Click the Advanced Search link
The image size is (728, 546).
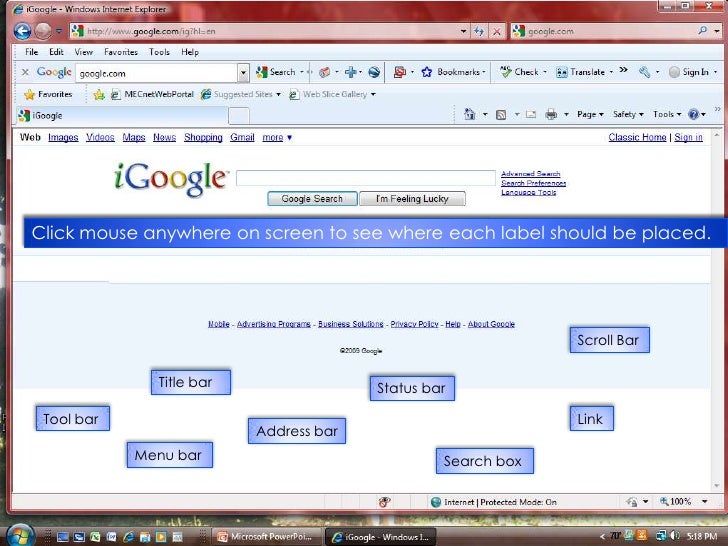coord(531,174)
